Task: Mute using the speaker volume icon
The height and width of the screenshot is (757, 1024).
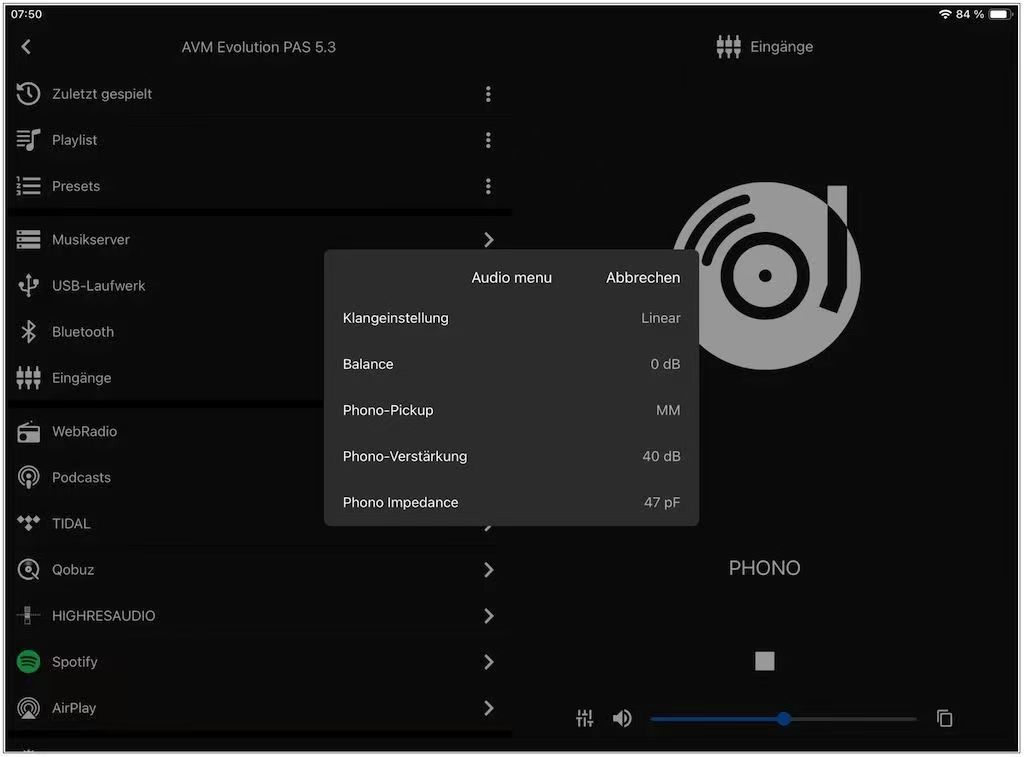Action: [622, 718]
